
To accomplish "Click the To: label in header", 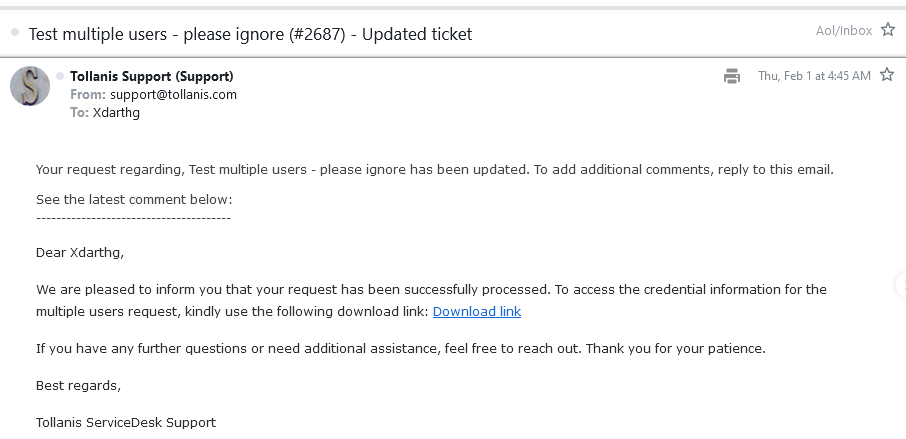I will (x=79, y=112).
